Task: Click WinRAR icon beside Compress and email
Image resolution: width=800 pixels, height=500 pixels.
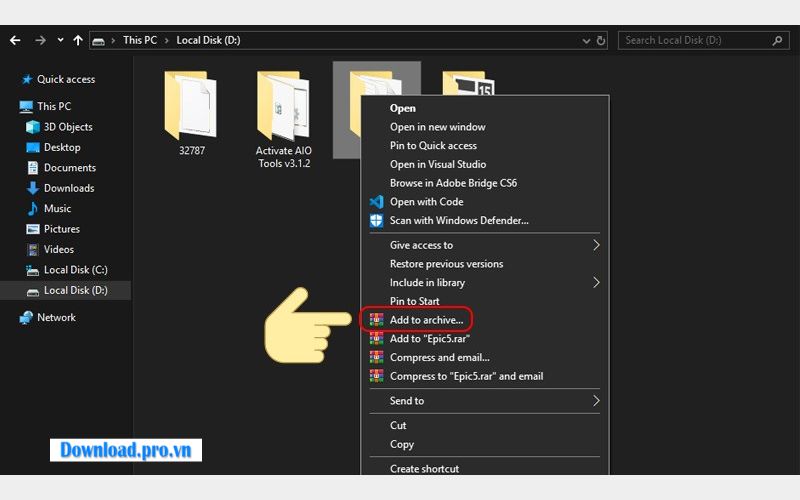Action: click(377, 357)
